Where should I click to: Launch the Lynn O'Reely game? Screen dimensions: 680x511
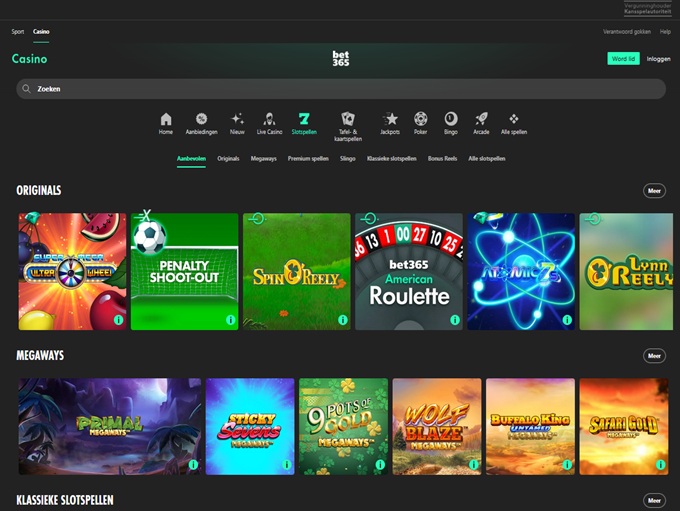(626, 272)
